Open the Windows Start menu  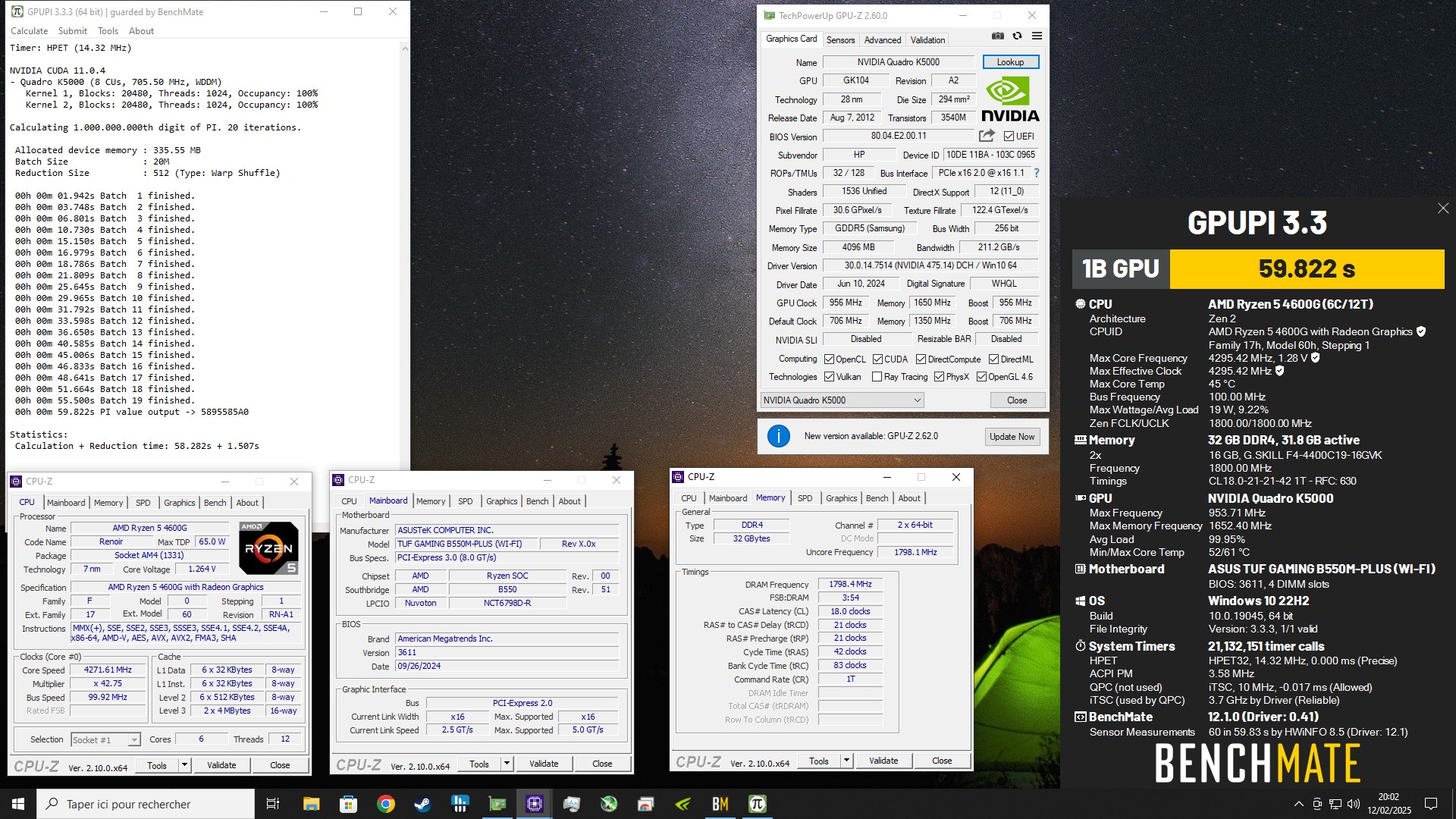[18, 804]
